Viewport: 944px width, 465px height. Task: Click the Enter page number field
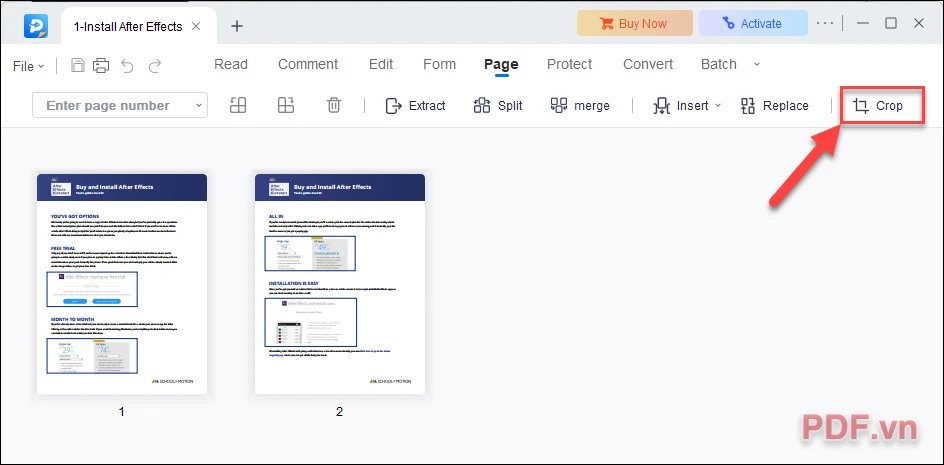[120, 105]
